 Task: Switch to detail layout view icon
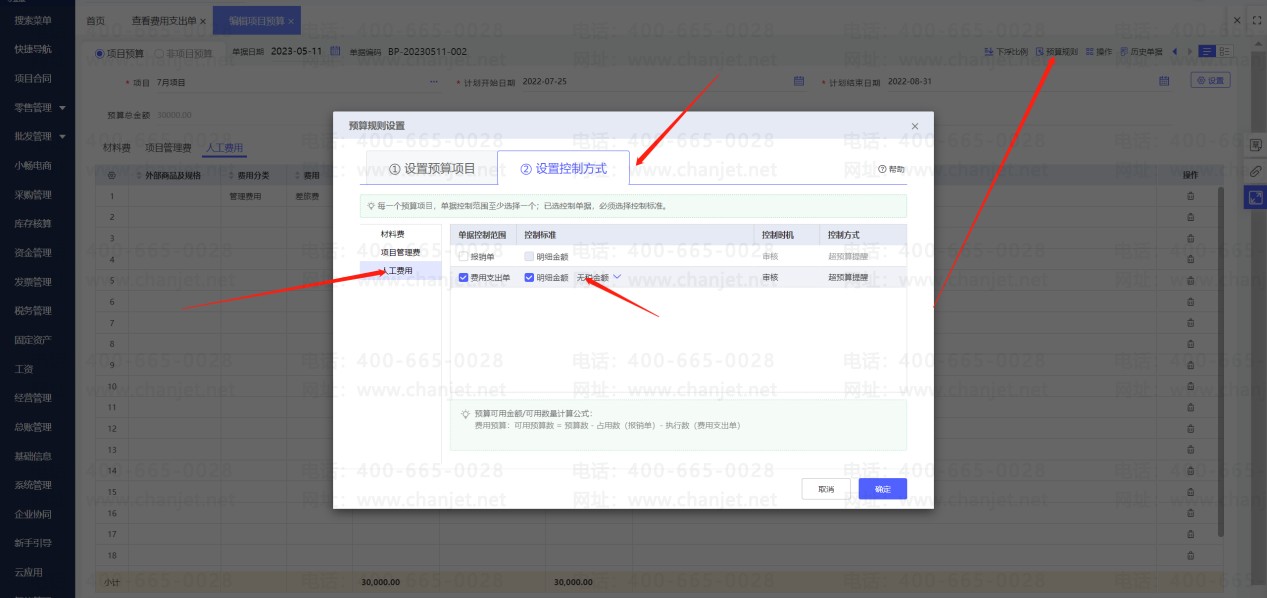coord(1225,51)
